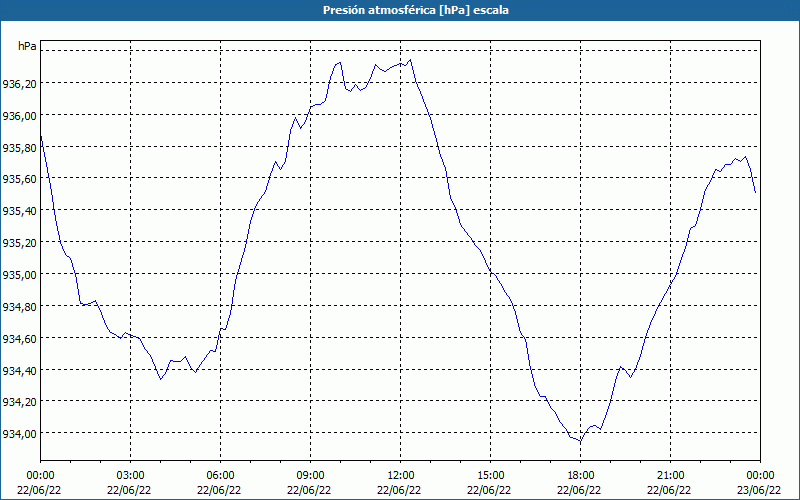Viewport: 800px width, 500px height.
Task: Pick the 935,20 y-axis label
Action: tap(20, 243)
